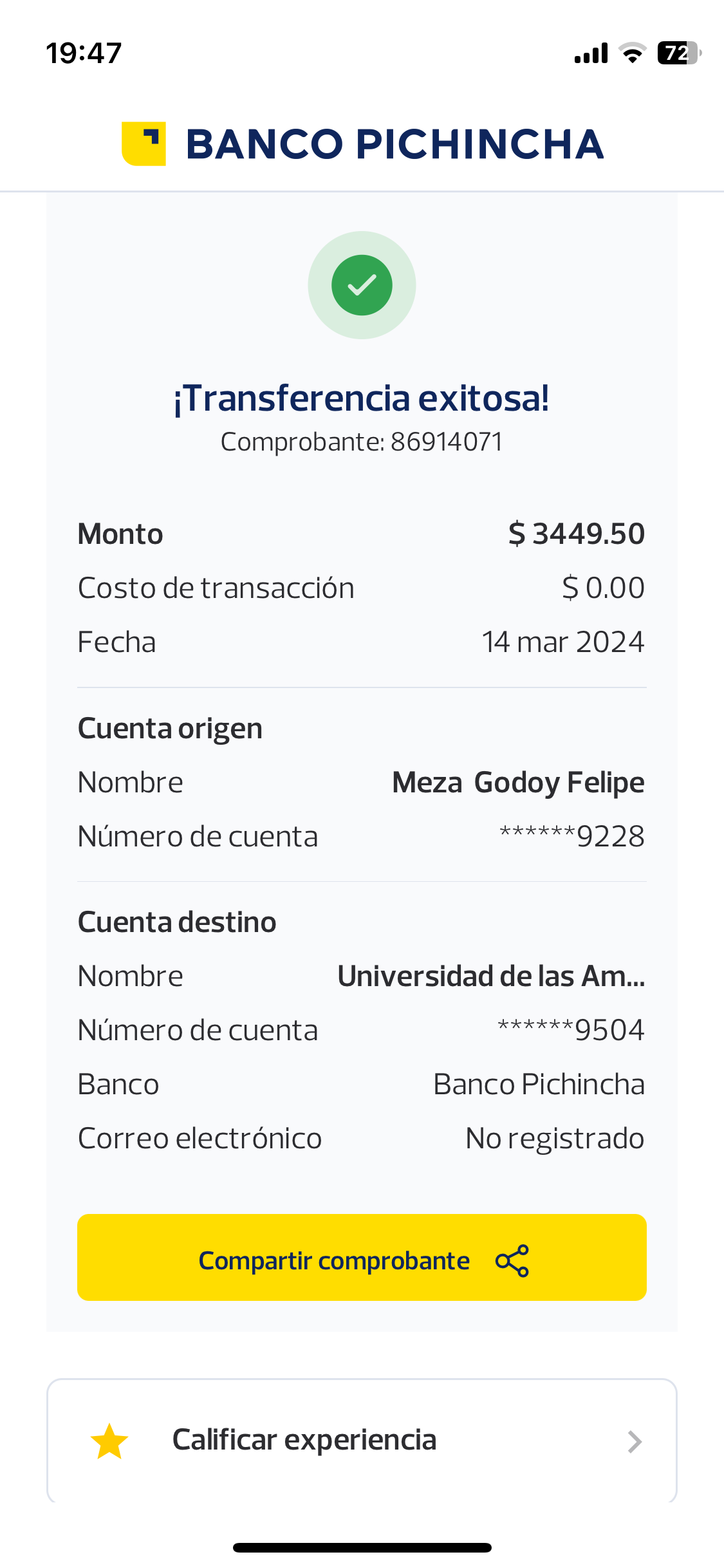The image size is (724, 1568).
Task: Tap the green success checkmark icon
Action: [362, 285]
